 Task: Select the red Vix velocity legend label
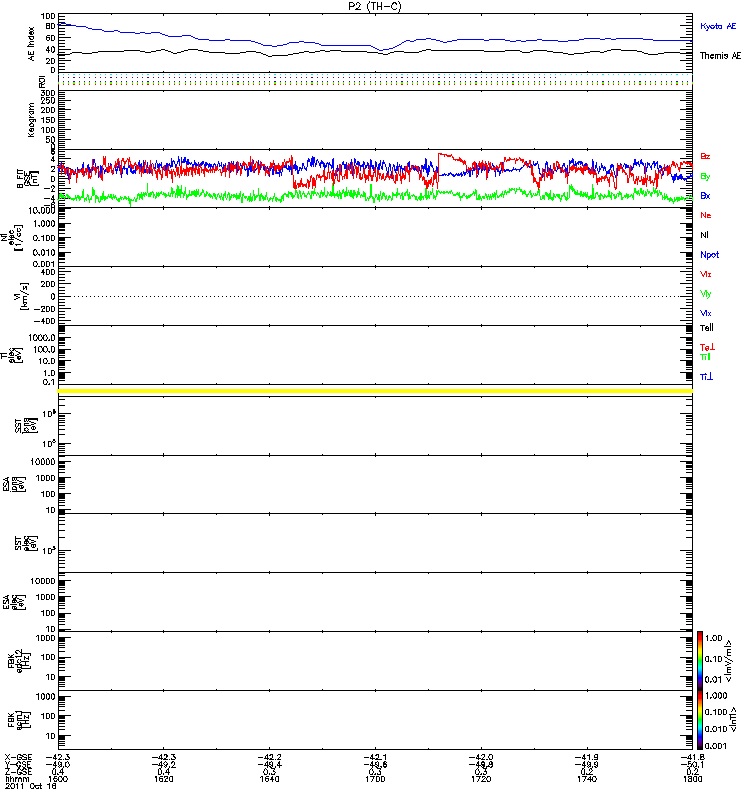pos(706,274)
